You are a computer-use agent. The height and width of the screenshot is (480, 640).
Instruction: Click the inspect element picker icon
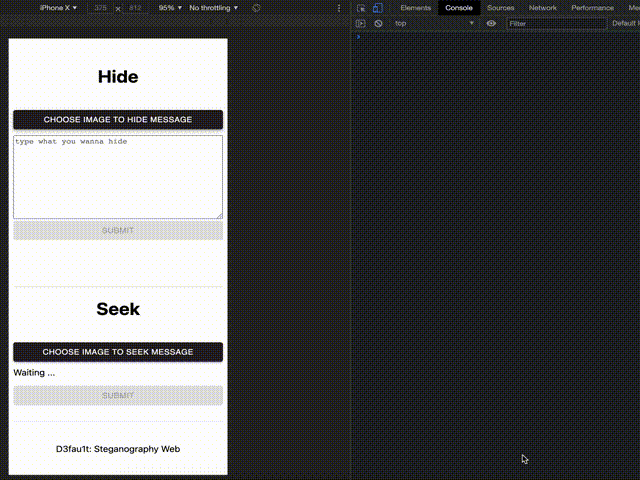click(x=361, y=8)
